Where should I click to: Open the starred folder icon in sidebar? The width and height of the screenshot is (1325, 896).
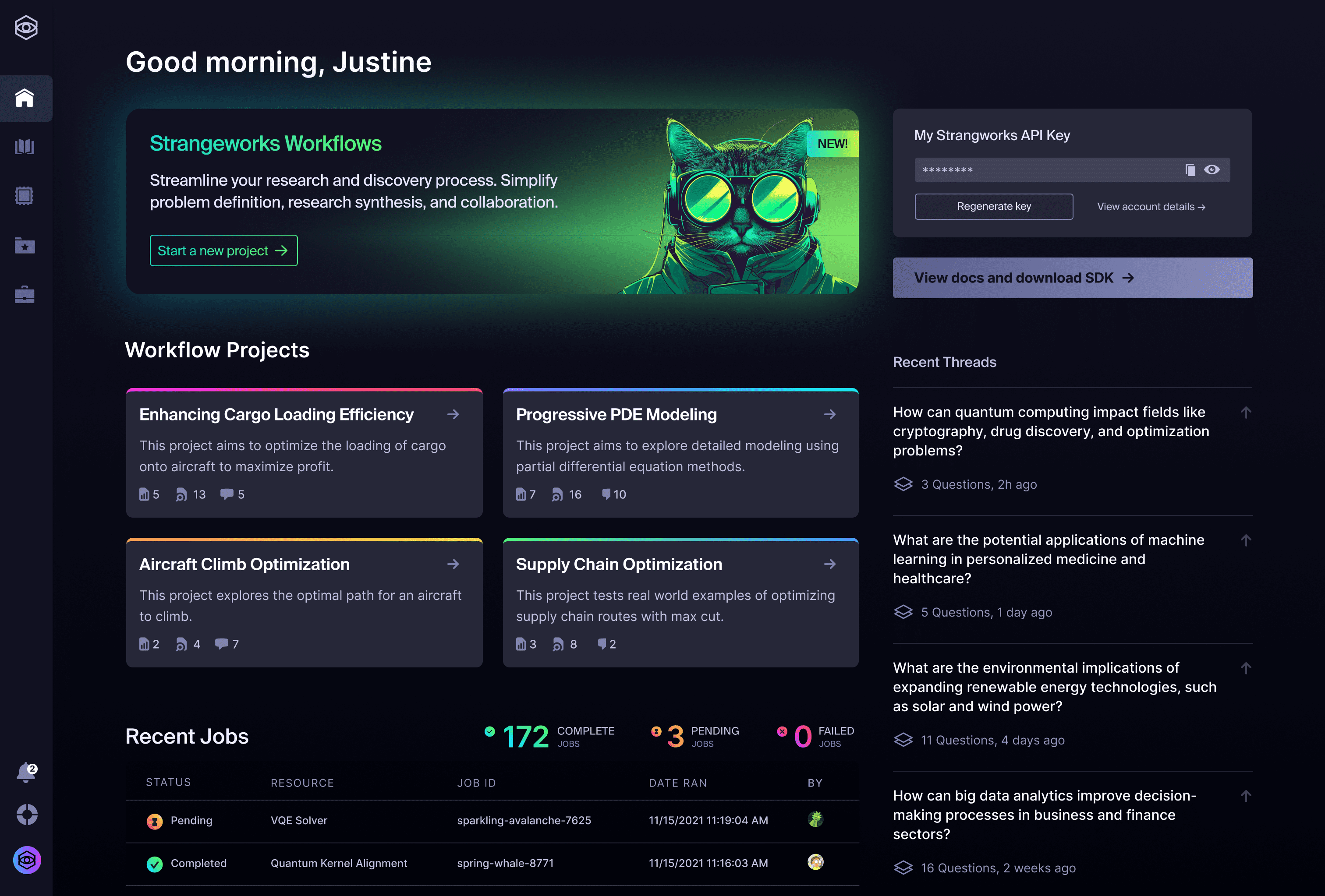(25, 246)
